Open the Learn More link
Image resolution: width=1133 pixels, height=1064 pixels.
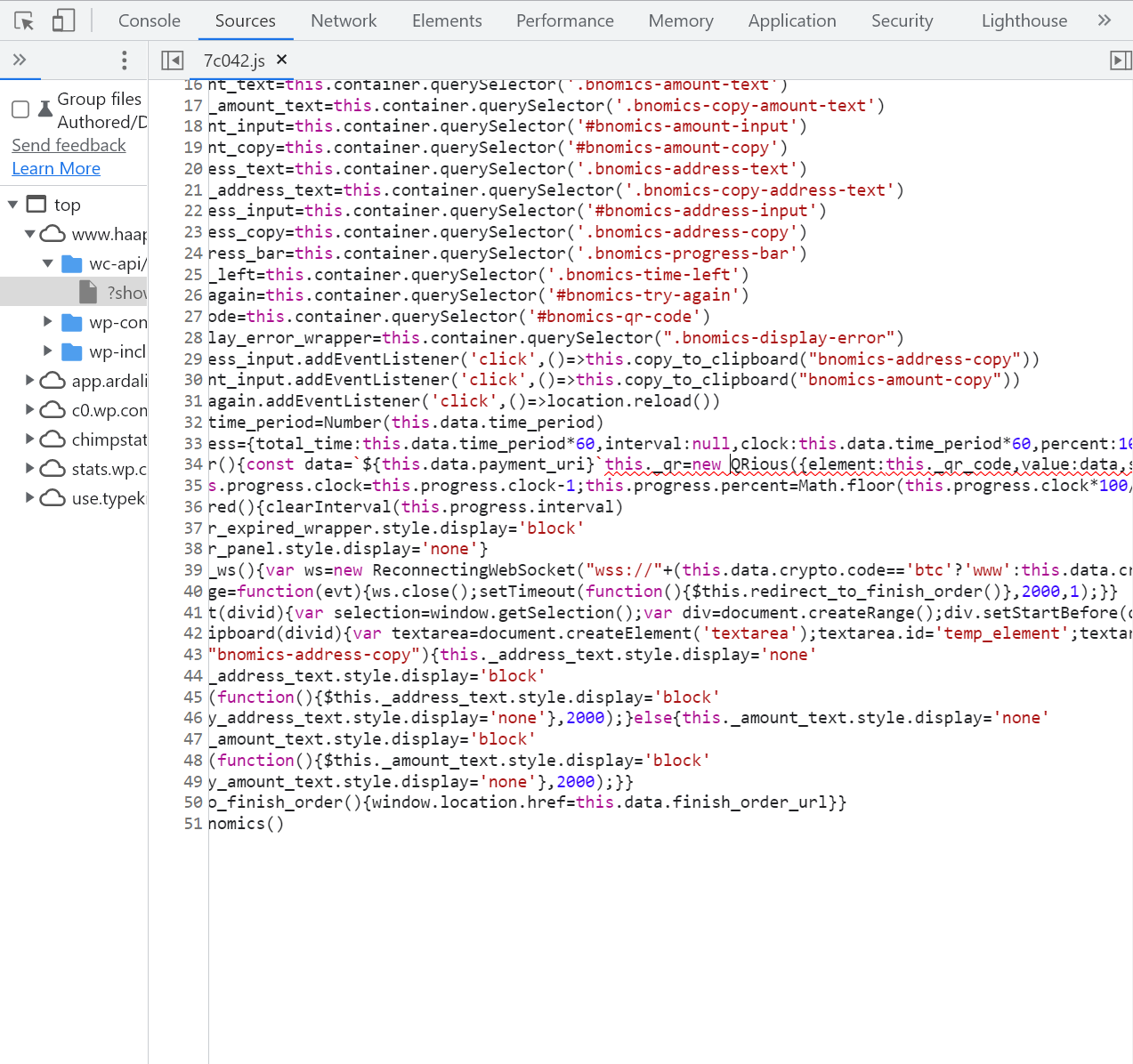(56, 168)
